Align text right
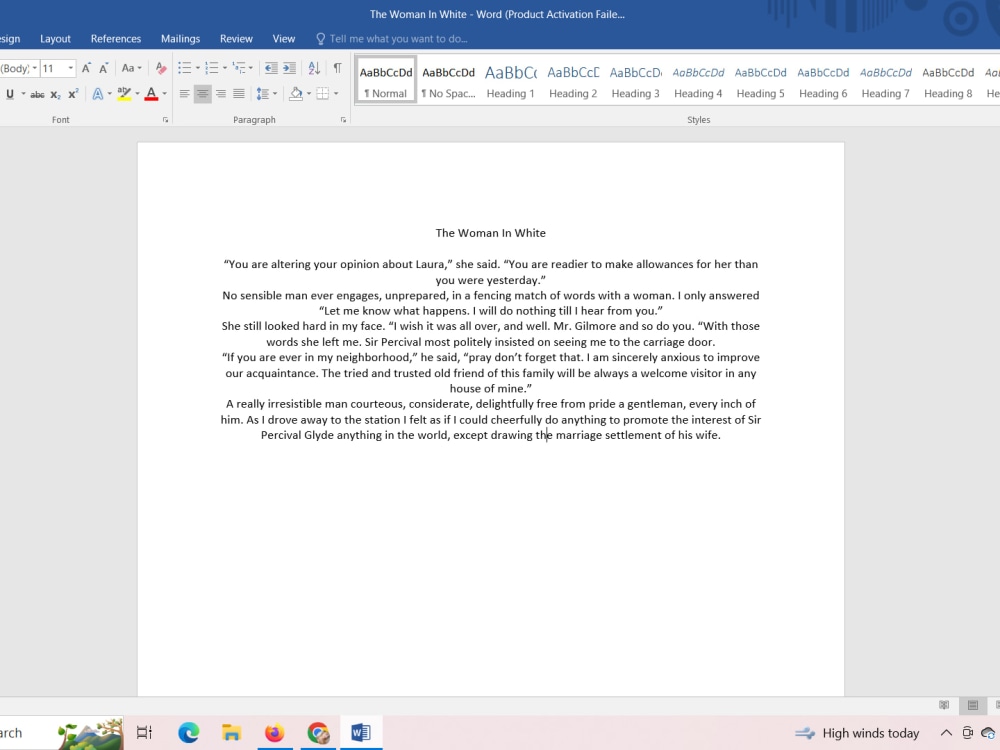Screen dimensions: 1000x750 [x=221, y=94]
